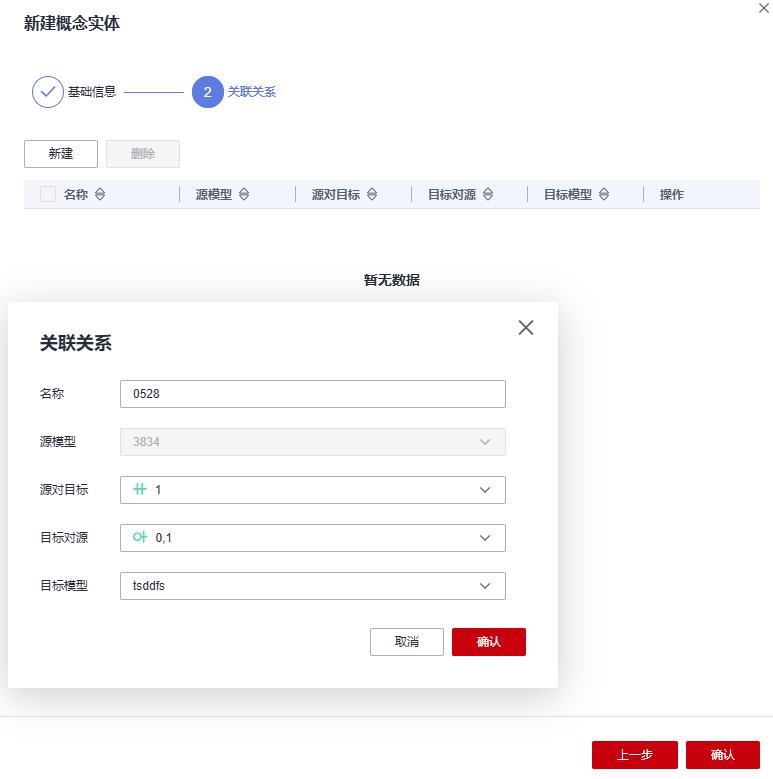Image resolution: width=773 pixels, height=779 pixels.
Task: Click the 目标模型 form label in dialog
Action: pyautogui.click(x=64, y=586)
